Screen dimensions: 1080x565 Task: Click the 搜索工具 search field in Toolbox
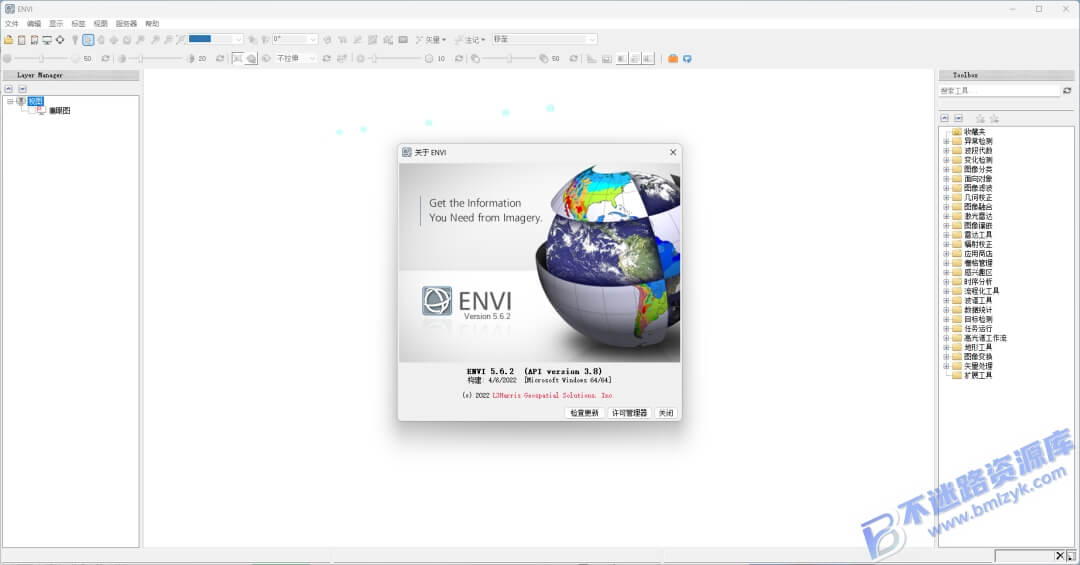coord(999,90)
